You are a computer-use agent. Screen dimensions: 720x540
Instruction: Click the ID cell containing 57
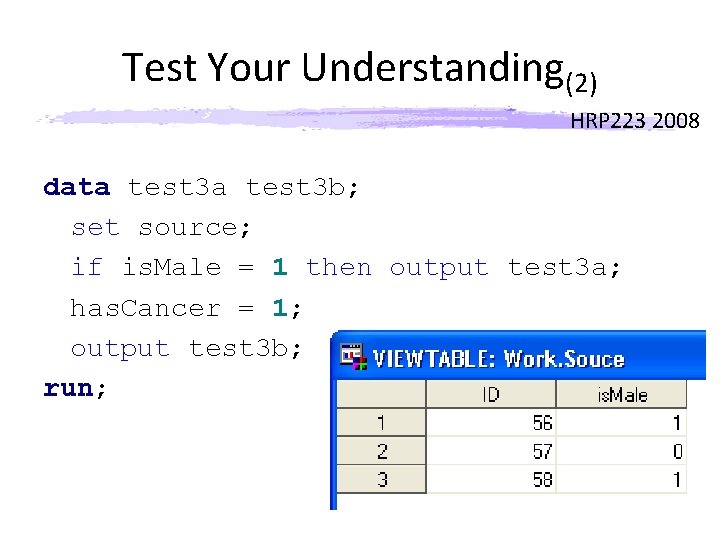tap(491, 451)
